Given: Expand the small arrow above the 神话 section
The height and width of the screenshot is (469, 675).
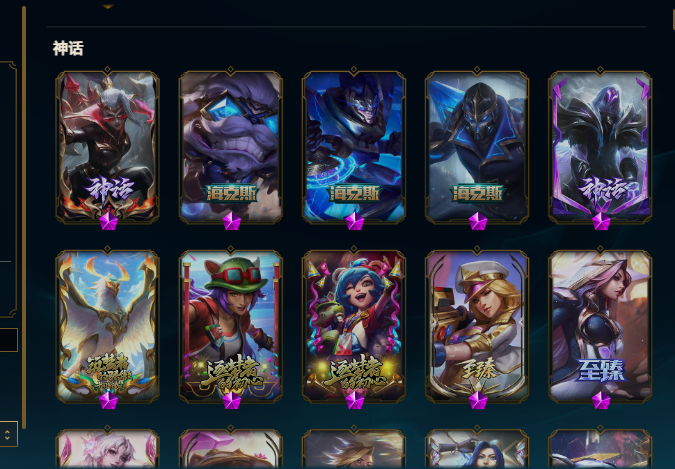Looking at the screenshot, I should 108,6.
